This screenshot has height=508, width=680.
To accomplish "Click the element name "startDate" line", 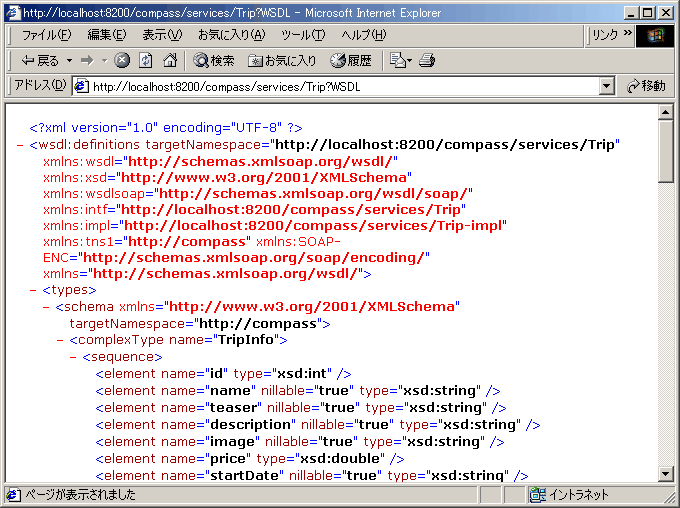I will 312,475.
